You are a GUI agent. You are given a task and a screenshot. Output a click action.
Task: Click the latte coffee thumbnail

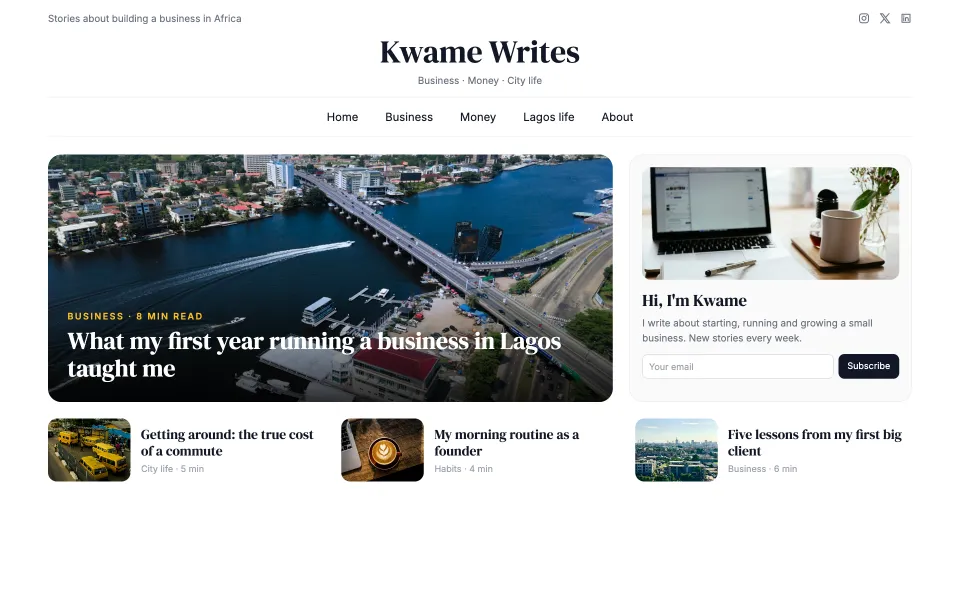click(x=382, y=450)
